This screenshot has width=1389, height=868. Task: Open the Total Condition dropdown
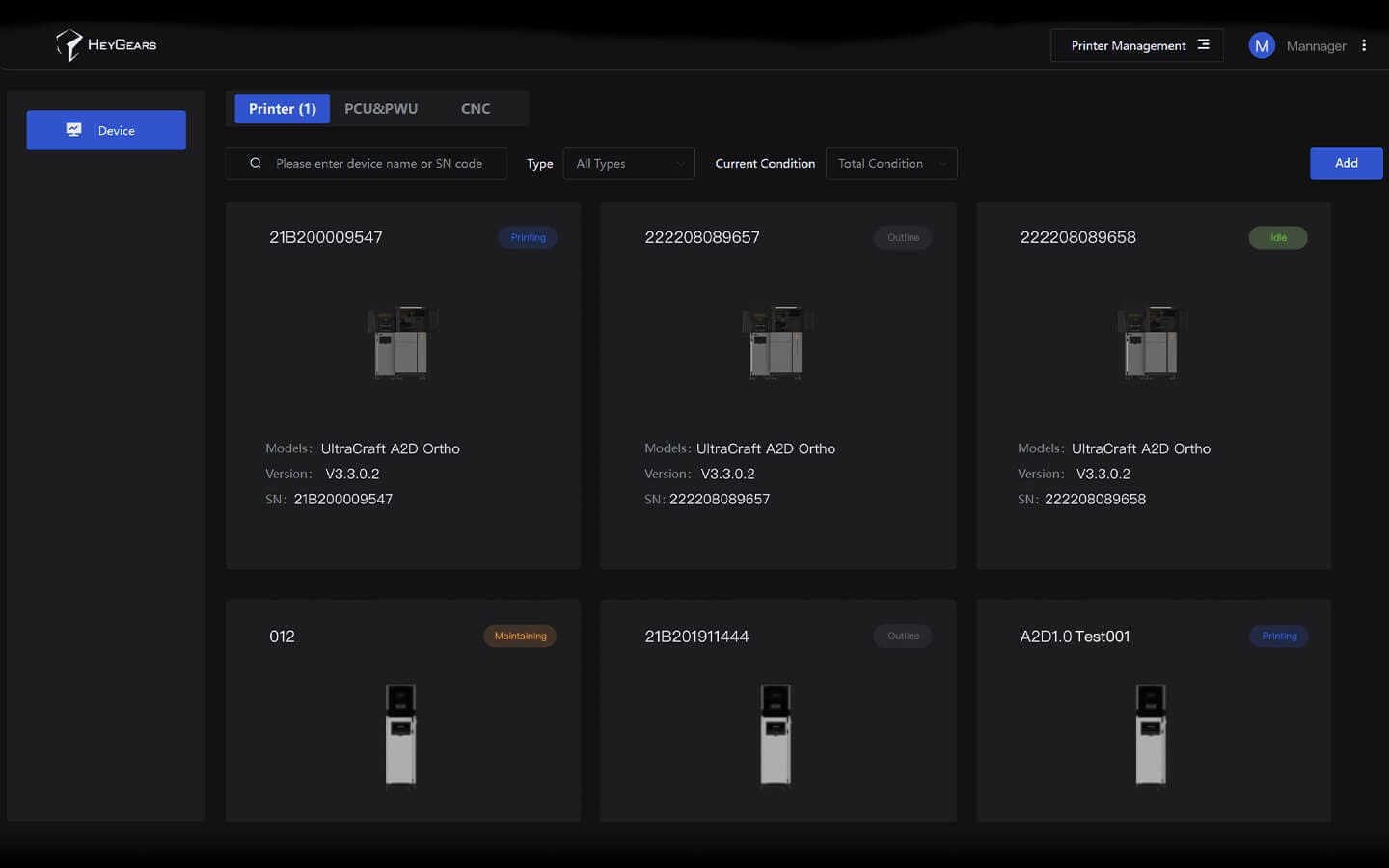tap(891, 164)
